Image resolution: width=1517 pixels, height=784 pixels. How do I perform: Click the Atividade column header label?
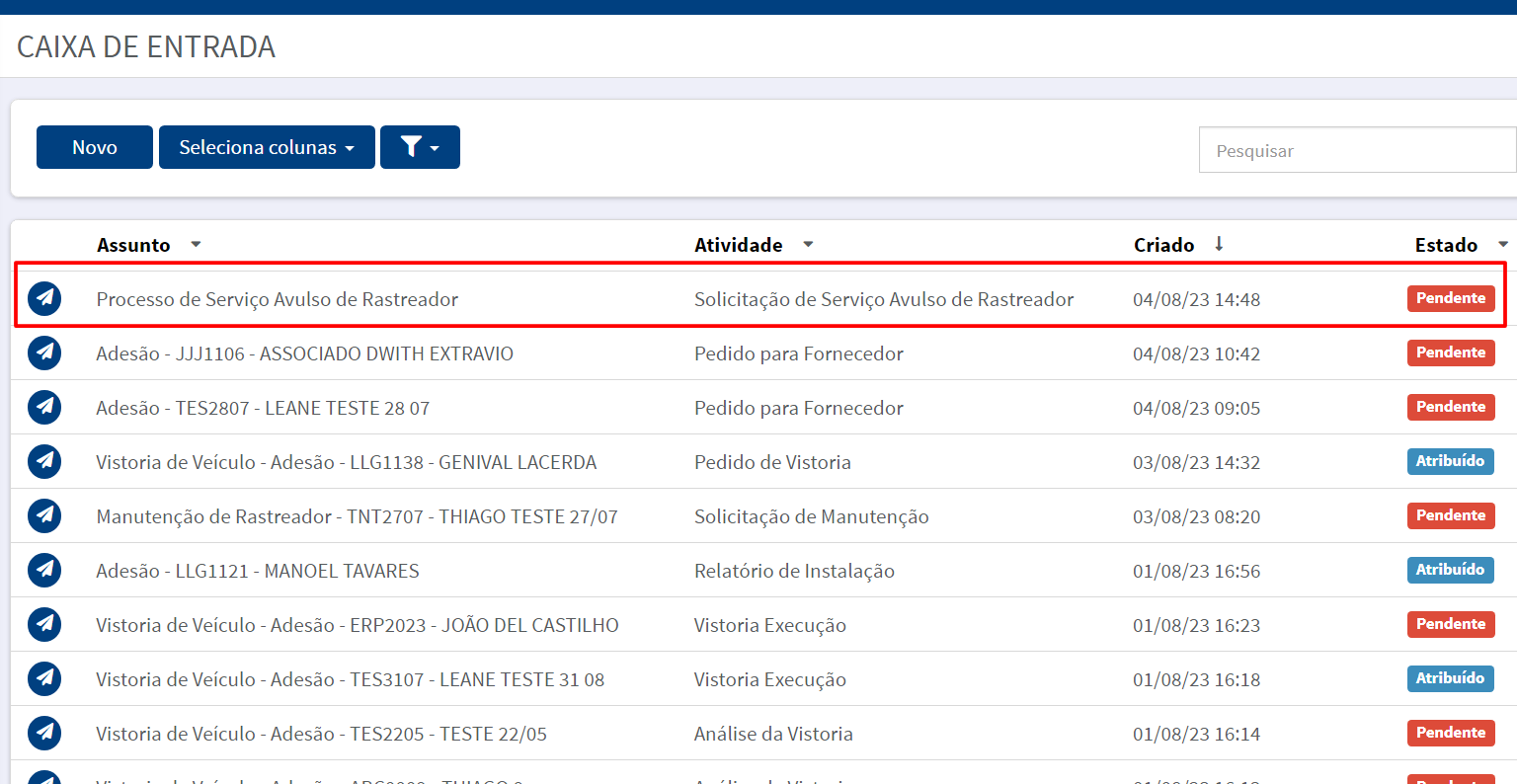tap(739, 245)
